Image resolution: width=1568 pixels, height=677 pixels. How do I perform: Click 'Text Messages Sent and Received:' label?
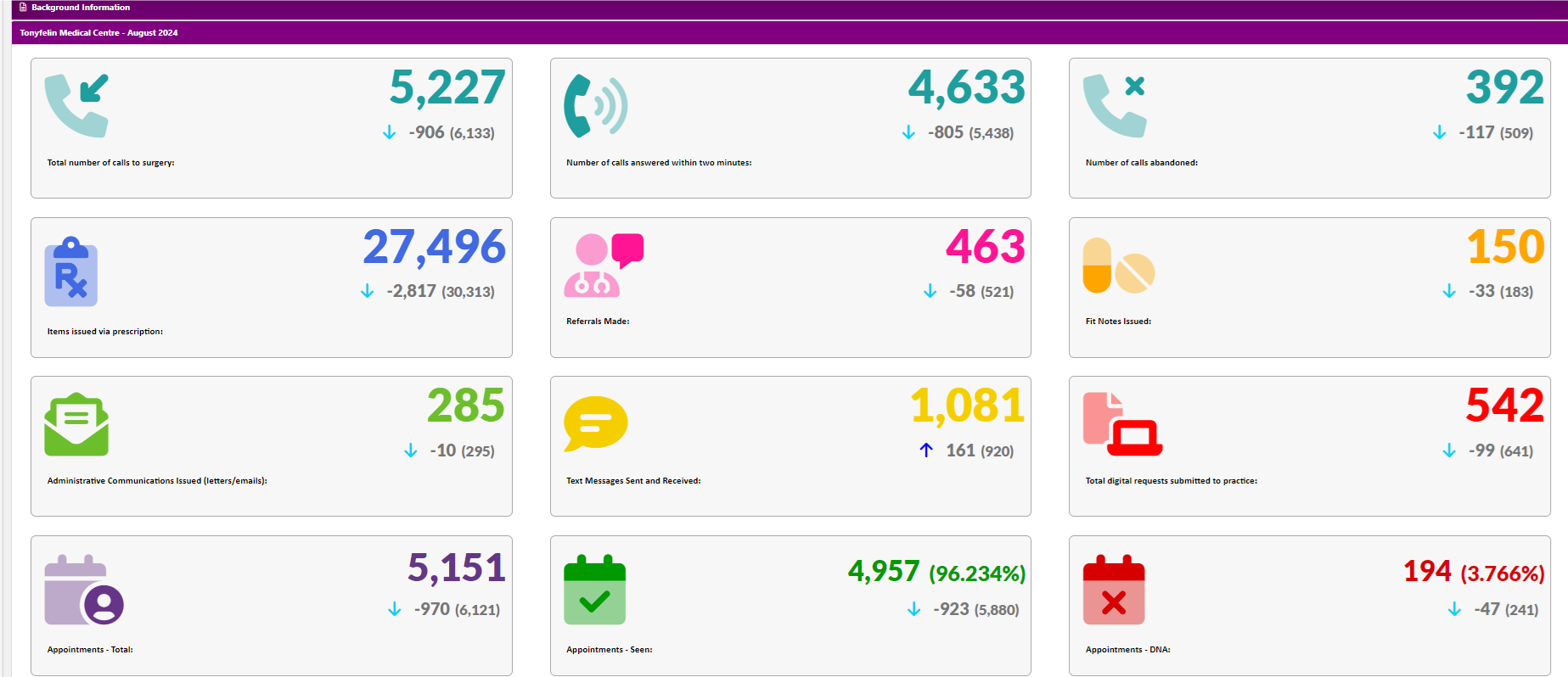(x=633, y=481)
